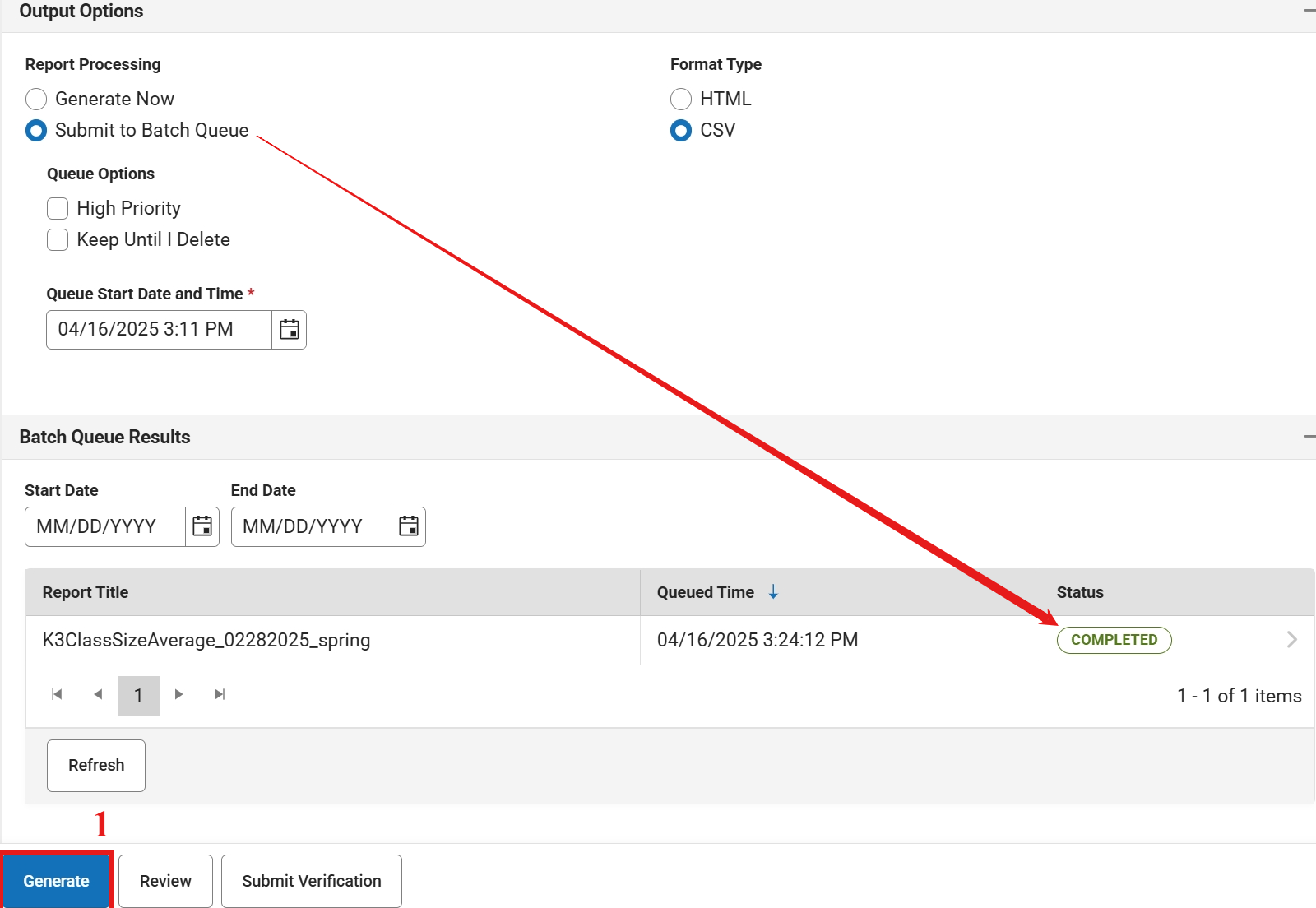The width and height of the screenshot is (1316, 908).
Task: Check Keep Until I Delete
Action: (x=58, y=239)
